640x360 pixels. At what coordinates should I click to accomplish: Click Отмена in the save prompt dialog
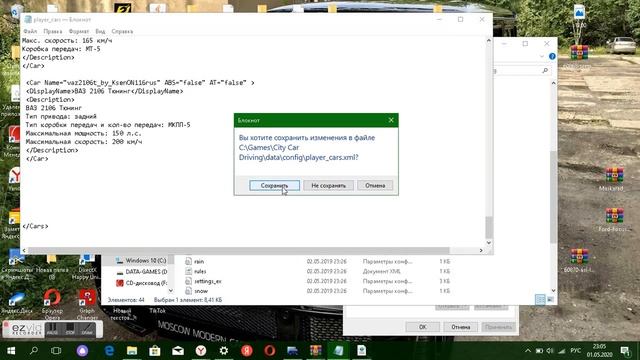click(375, 185)
